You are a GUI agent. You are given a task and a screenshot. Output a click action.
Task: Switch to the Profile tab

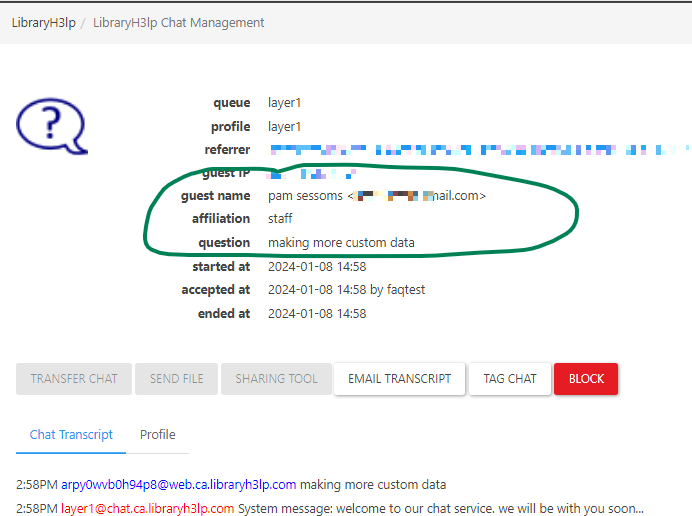[x=158, y=435]
